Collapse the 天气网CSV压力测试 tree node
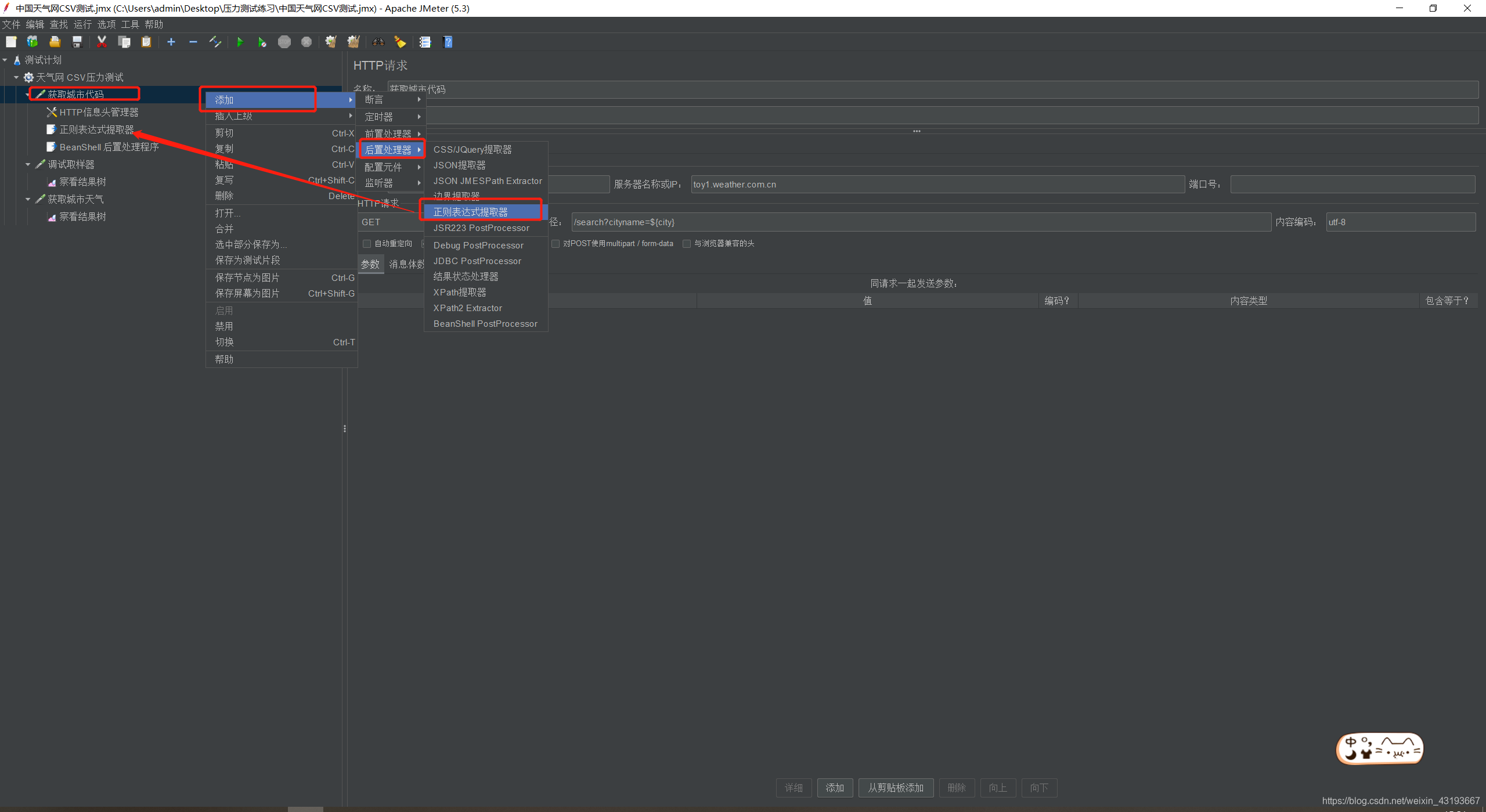Image resolution: width=1486 pixels, height=812 pixels. pos(16,77)
